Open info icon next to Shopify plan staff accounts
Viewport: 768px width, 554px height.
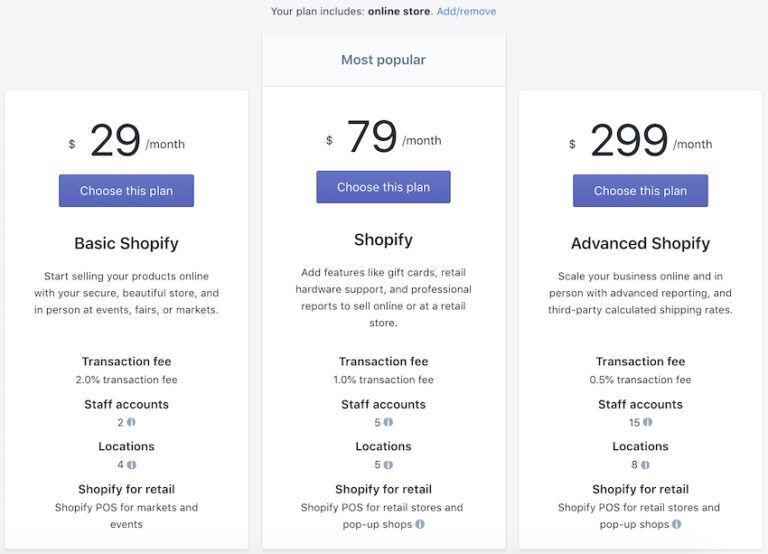tap(388, 422)
